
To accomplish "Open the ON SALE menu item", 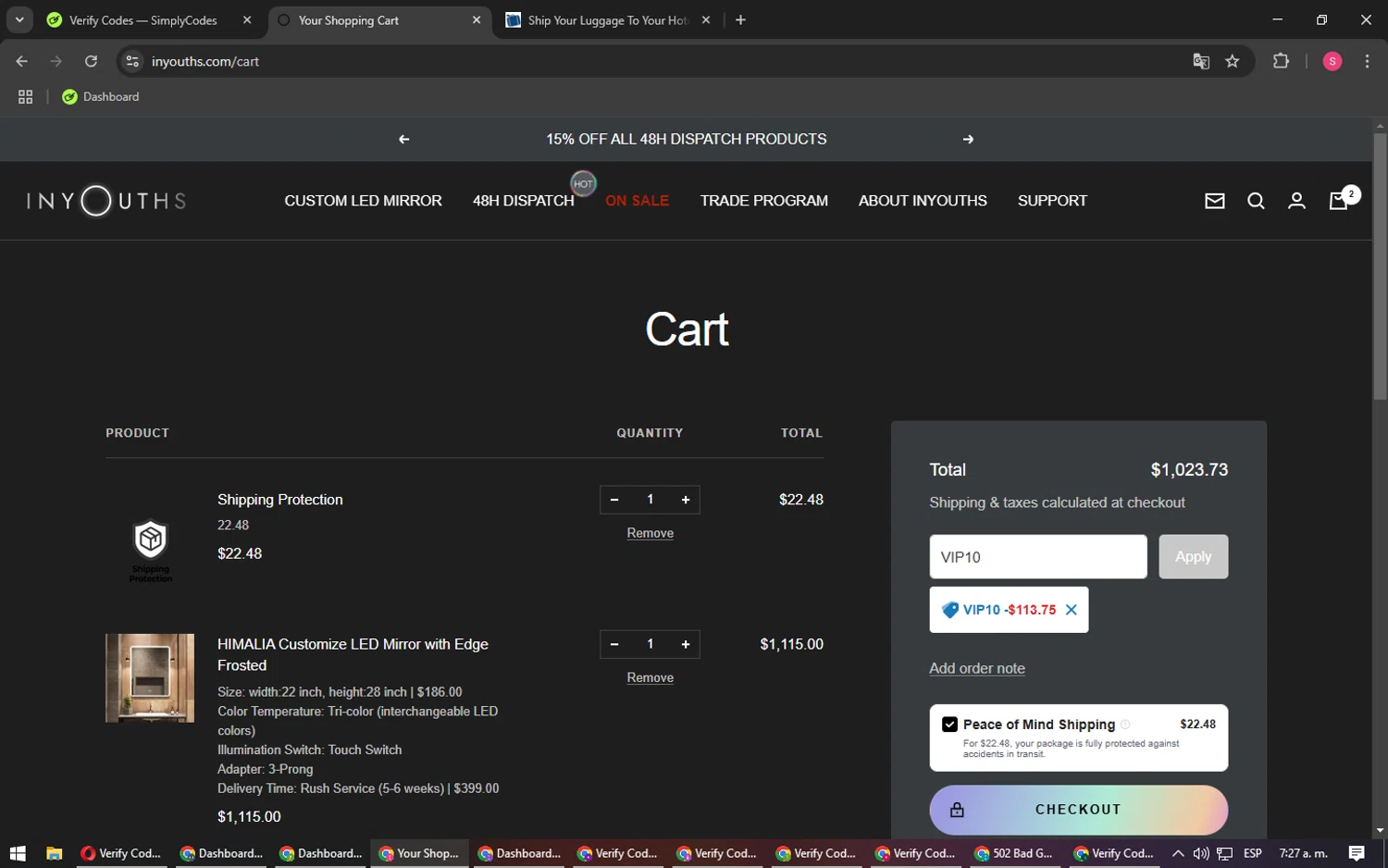I will tap(637, 201).
